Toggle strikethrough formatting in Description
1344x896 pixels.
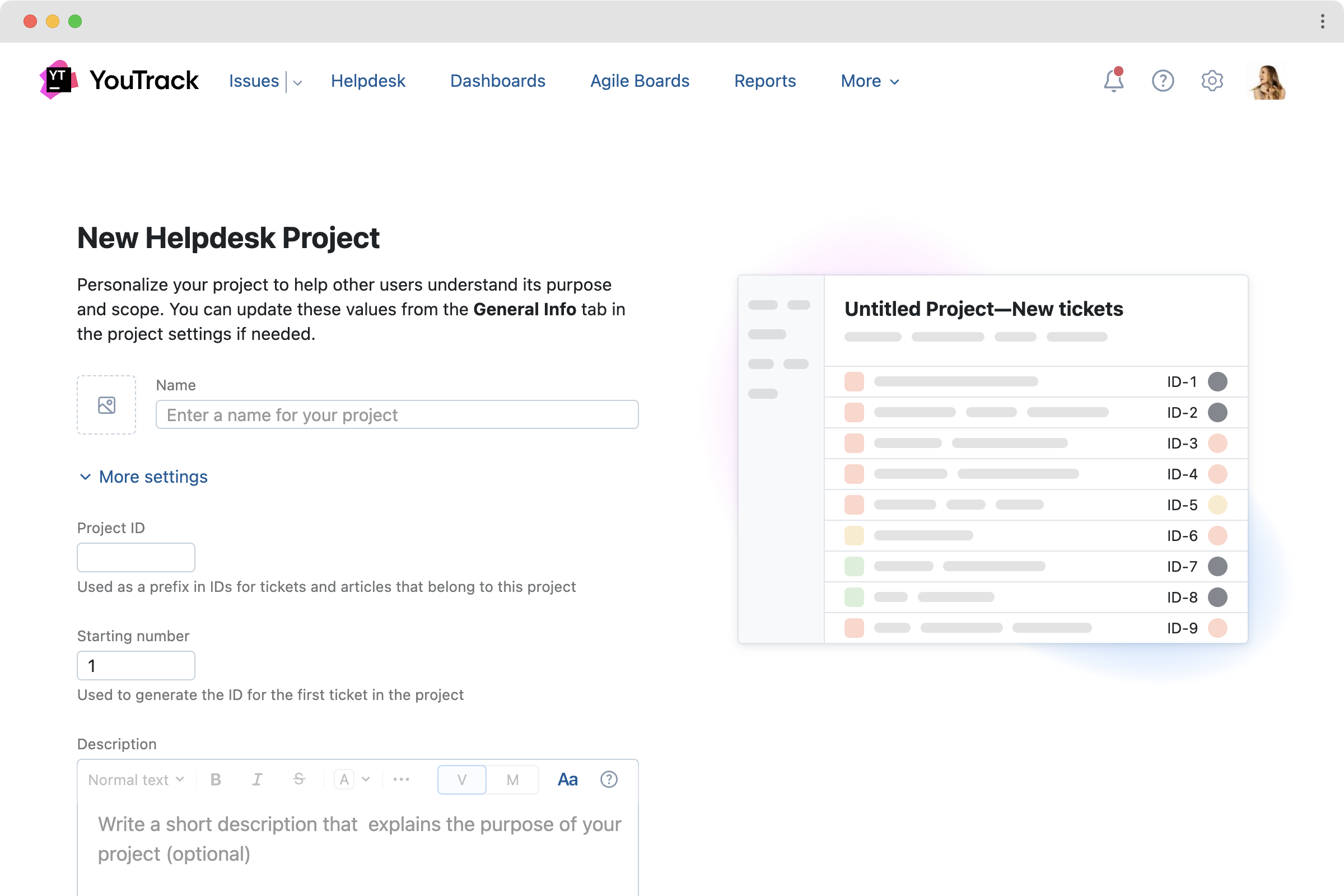coord(299,780)
